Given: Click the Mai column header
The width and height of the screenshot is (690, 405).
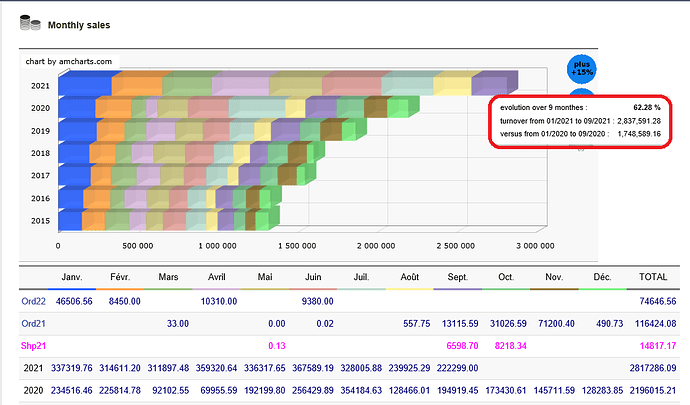Looking at the screenshot, I should click(265, 277).
